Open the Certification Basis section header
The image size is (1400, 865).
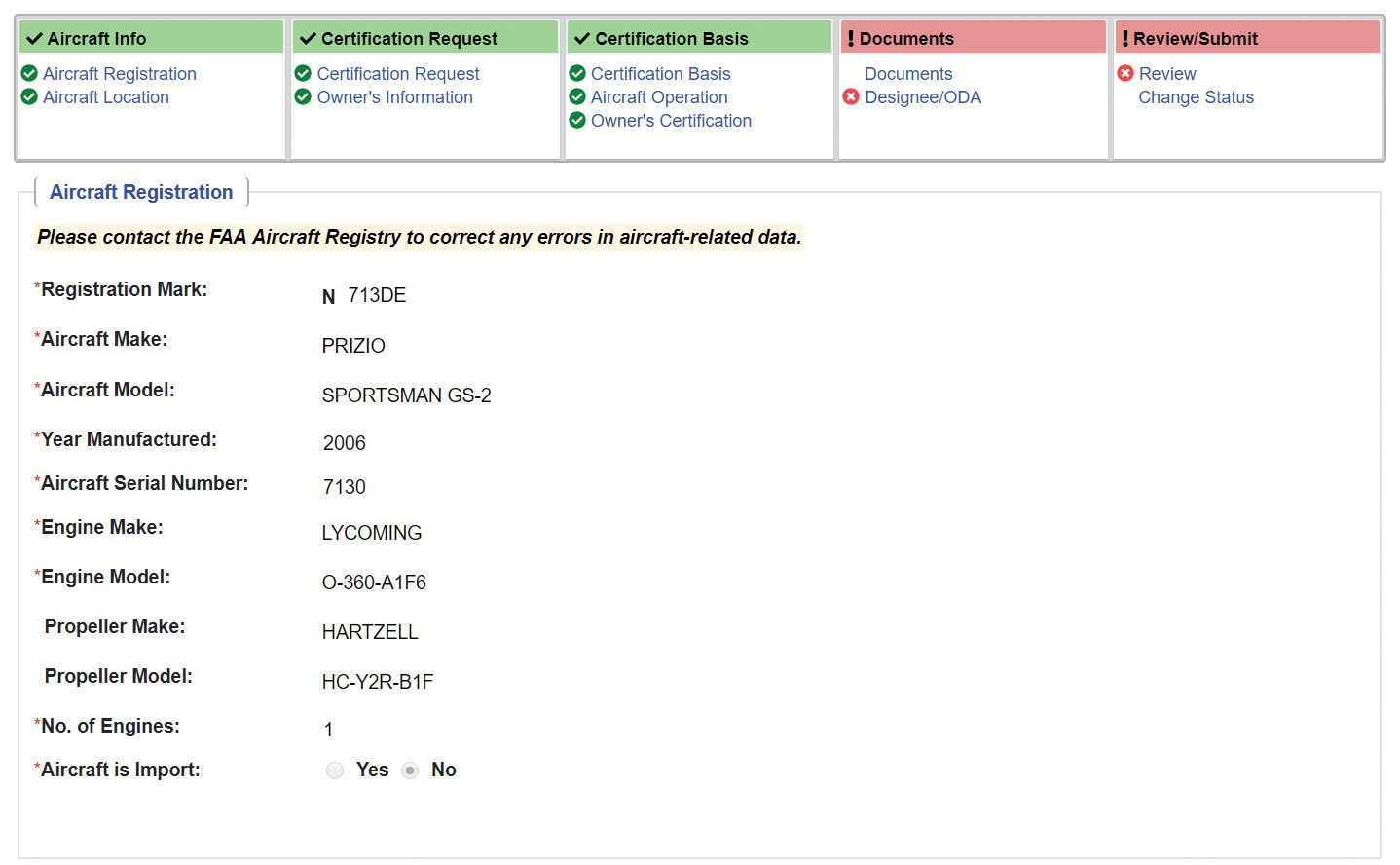[699, 38]
